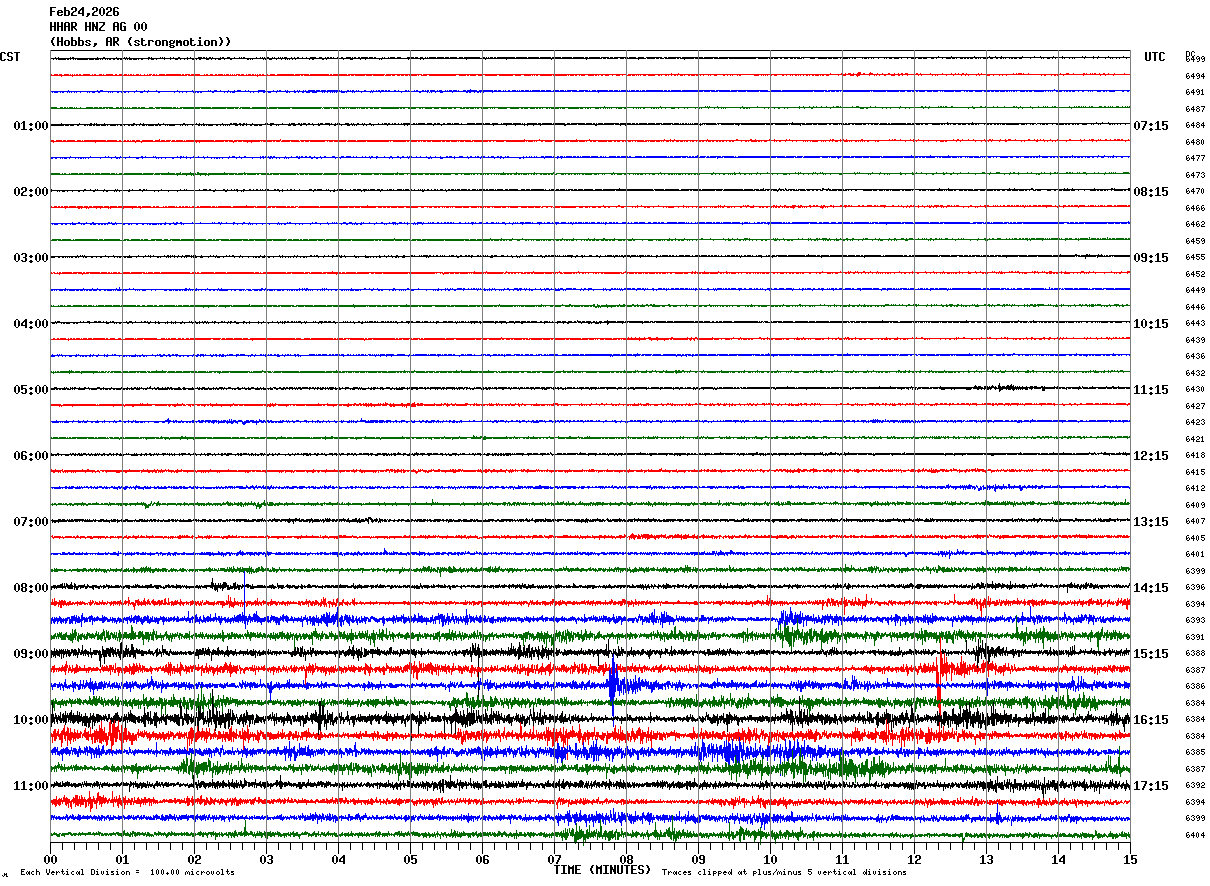Image resolution: width=1210 pixels, height=886 pixels.
Task: Select the 03:00 CST row label
Action: pos(30,258)
